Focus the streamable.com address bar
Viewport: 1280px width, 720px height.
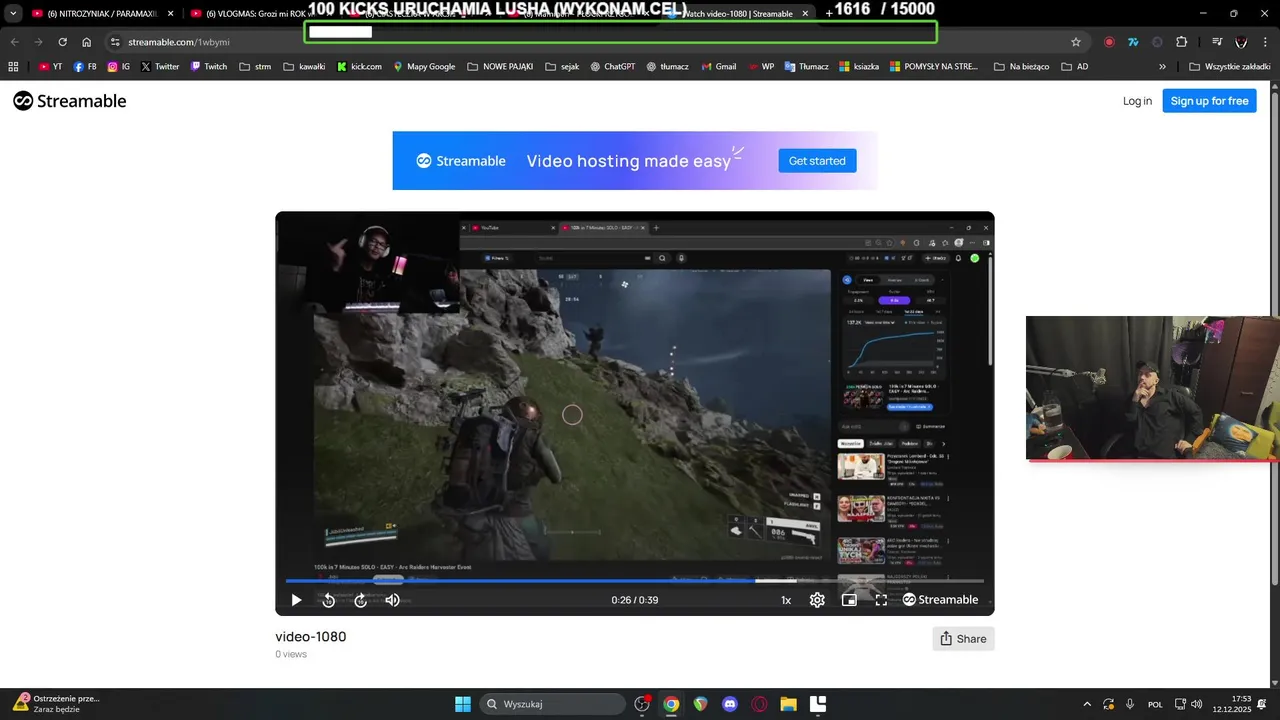coord(590,42)
